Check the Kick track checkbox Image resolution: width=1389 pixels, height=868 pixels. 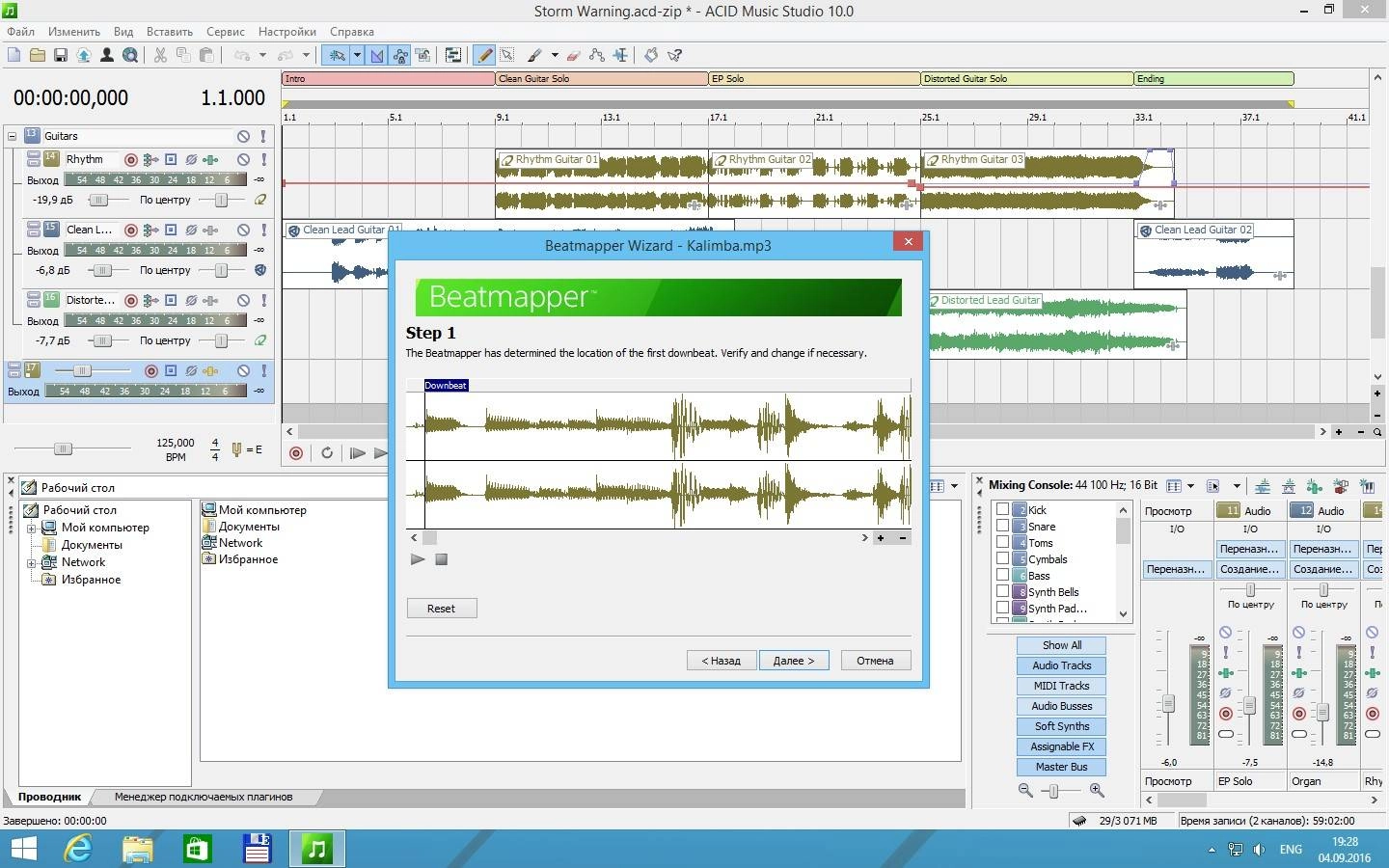coord(1002,509)
